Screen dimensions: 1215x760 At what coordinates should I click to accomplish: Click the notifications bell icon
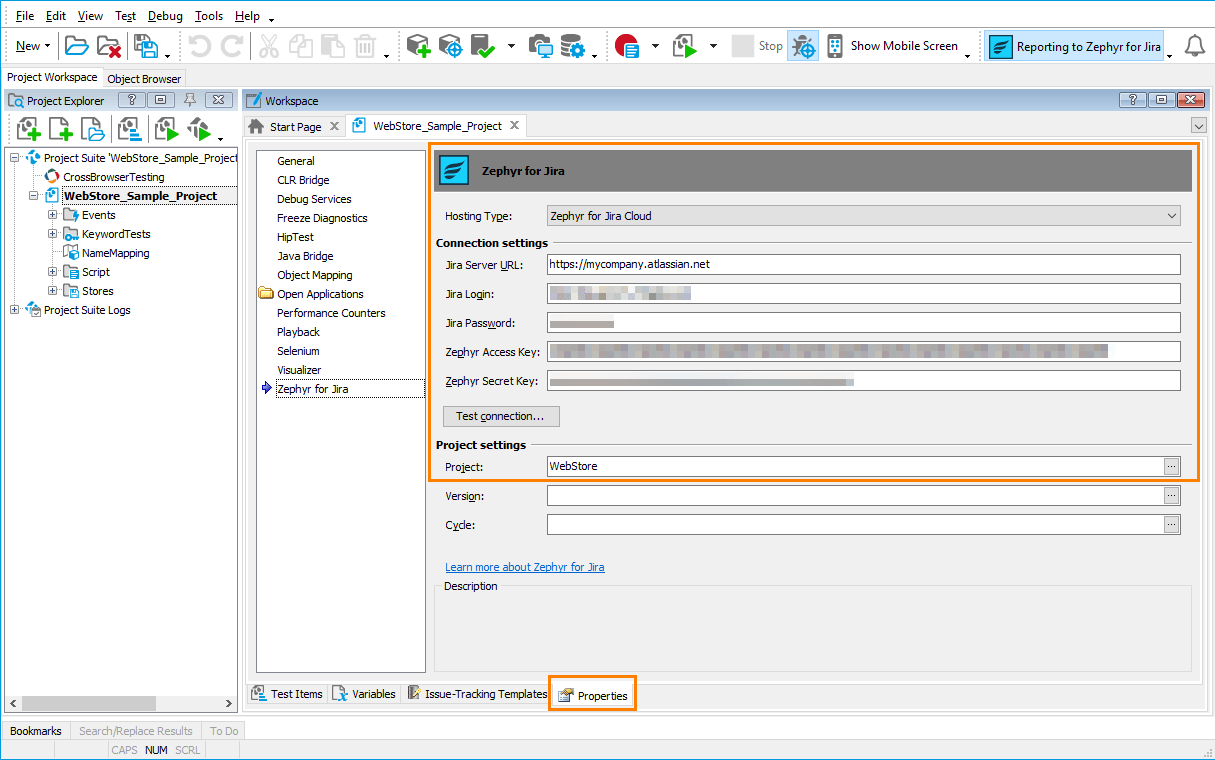click(1196, 45)
